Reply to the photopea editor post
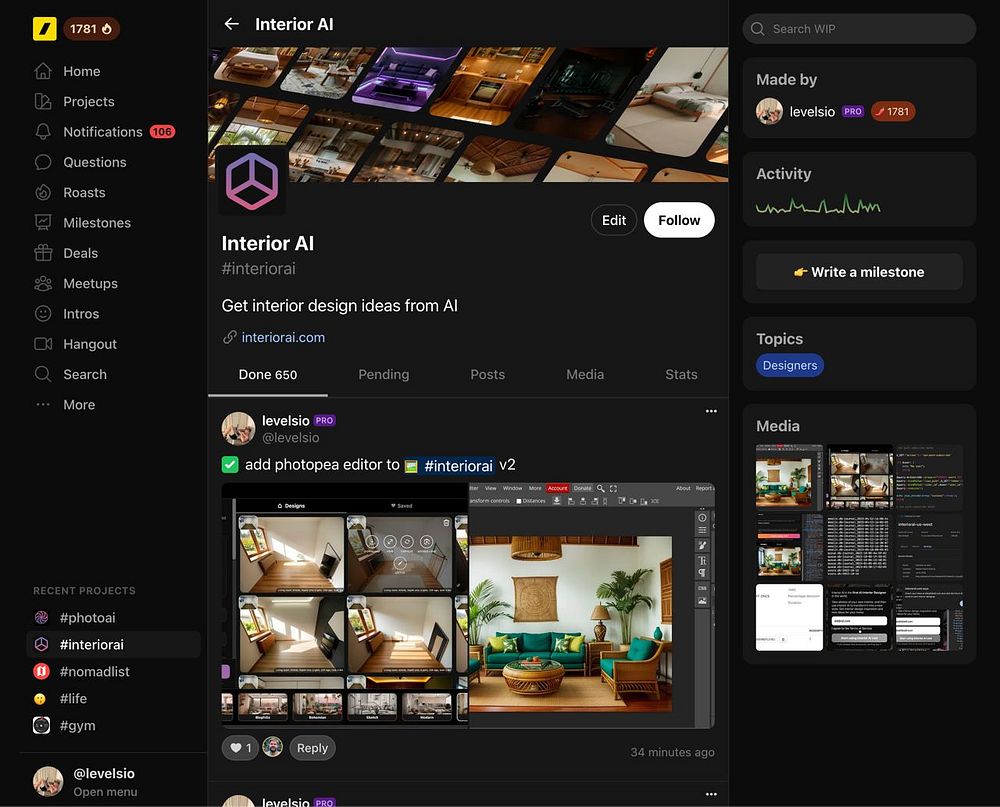This screenshot has width=1000, height=807. pos(312,748)
